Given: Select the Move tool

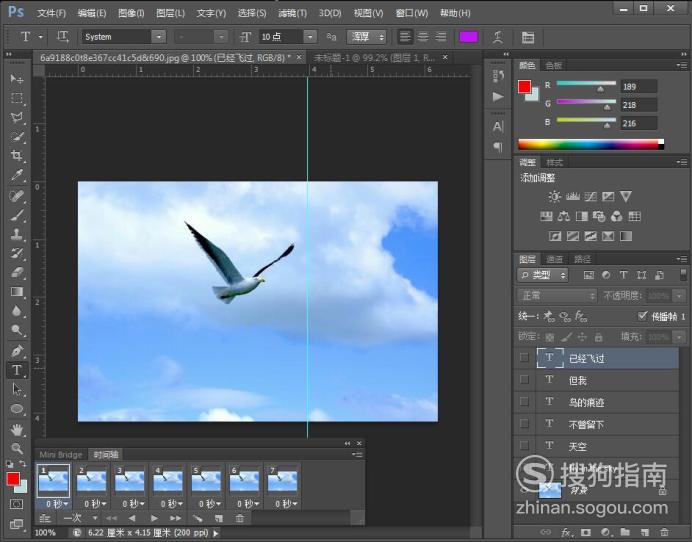Looking at the screenshot, I should (17, 79).
